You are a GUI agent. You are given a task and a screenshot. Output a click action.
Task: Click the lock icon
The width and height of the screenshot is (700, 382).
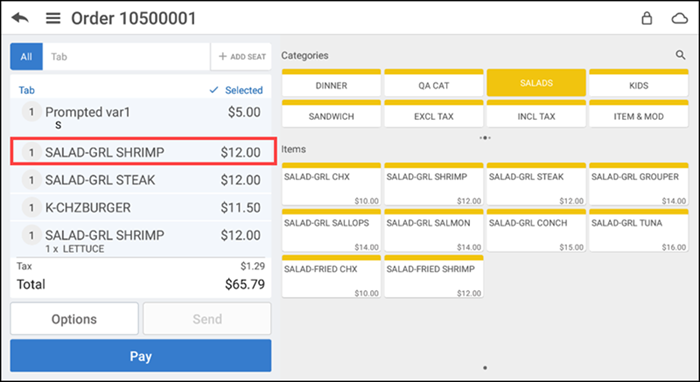(x=646, y=18)
